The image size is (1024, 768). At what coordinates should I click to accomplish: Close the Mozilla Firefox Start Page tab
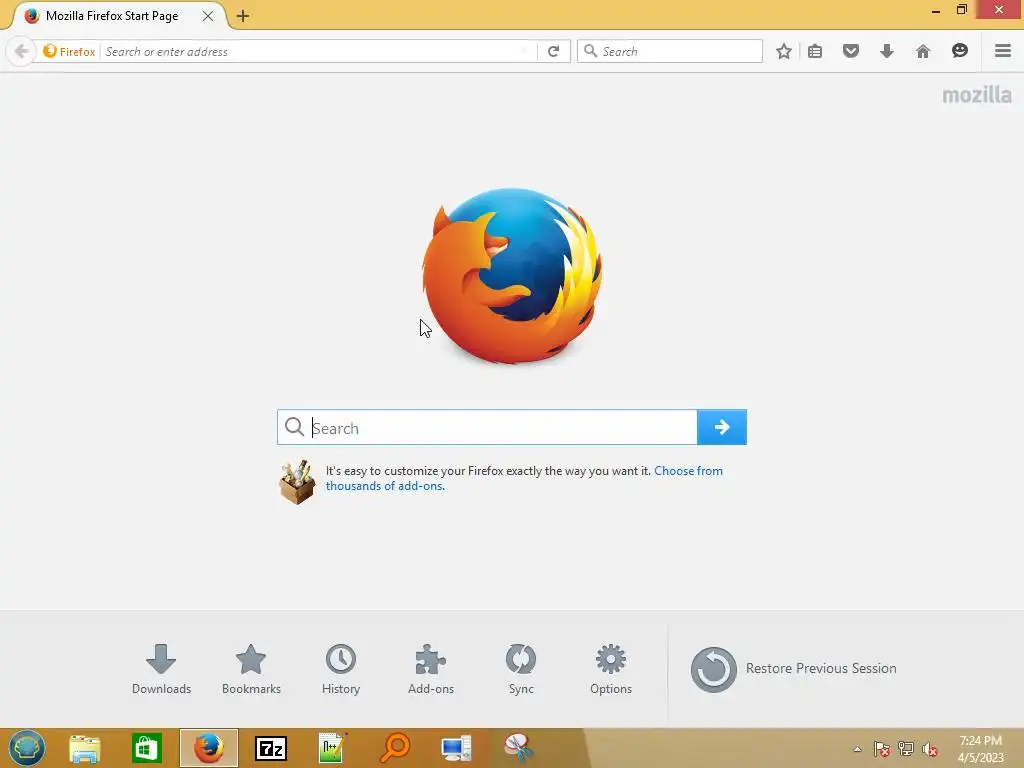coord(208,16)
